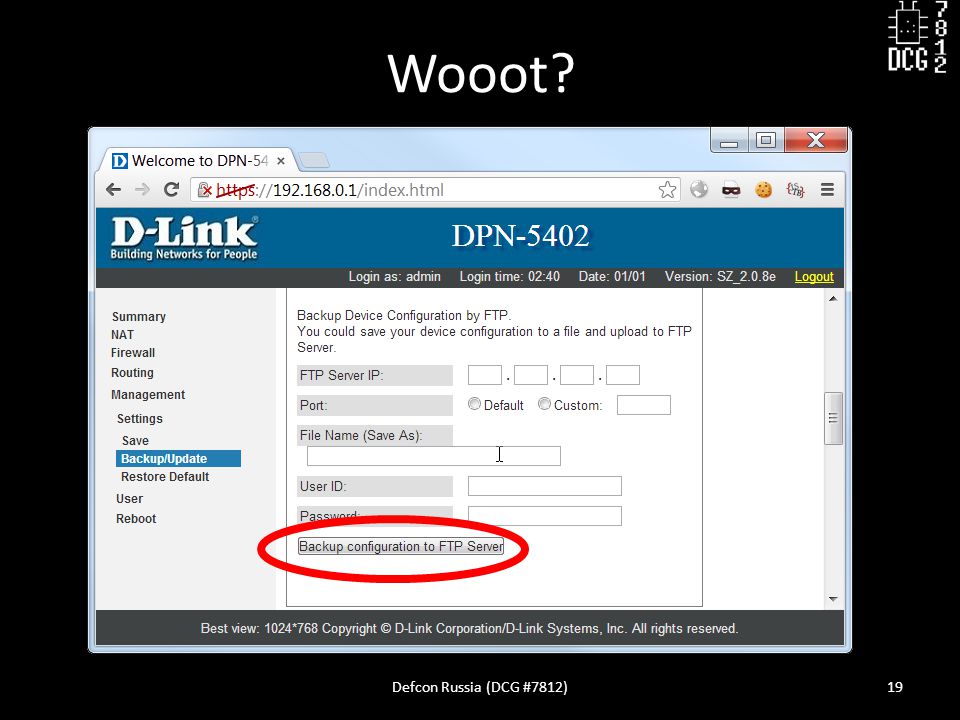Select Backup/Update in the sidebar
Viewport: 960px width, 720px height.
[x=178, y=459]
